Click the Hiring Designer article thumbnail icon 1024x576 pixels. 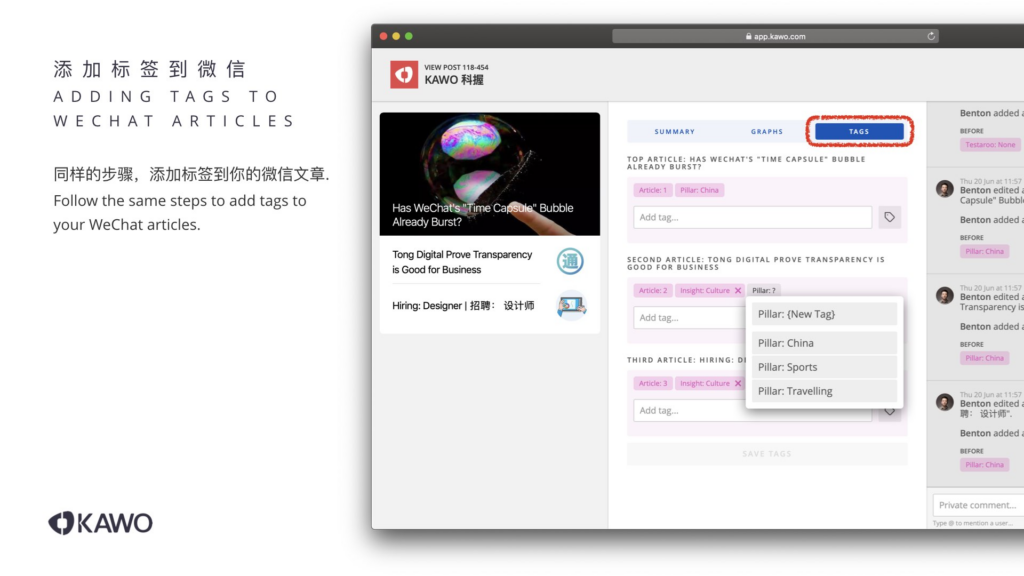tap(571, 305)
